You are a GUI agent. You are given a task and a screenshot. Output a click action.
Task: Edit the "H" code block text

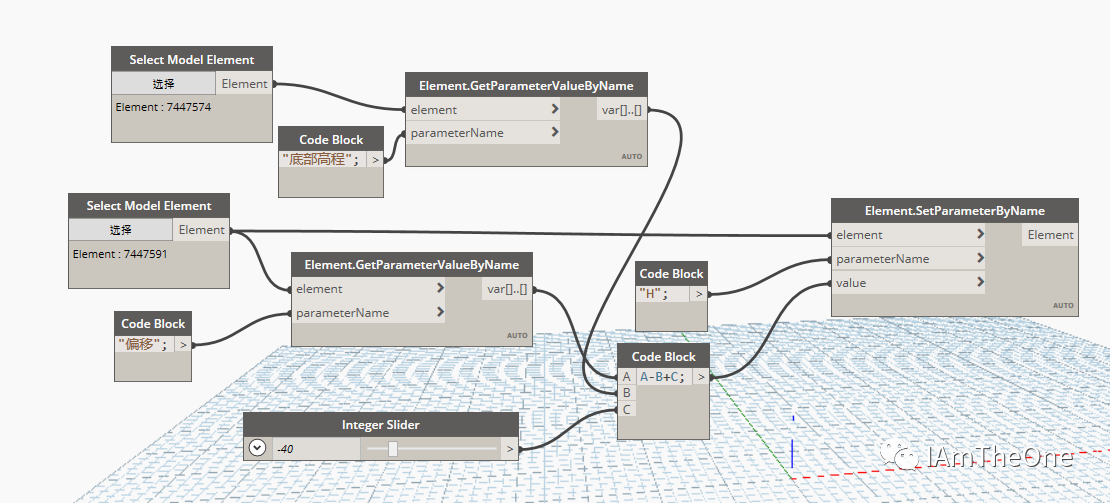pyautogui.click(x=662, y=294)
